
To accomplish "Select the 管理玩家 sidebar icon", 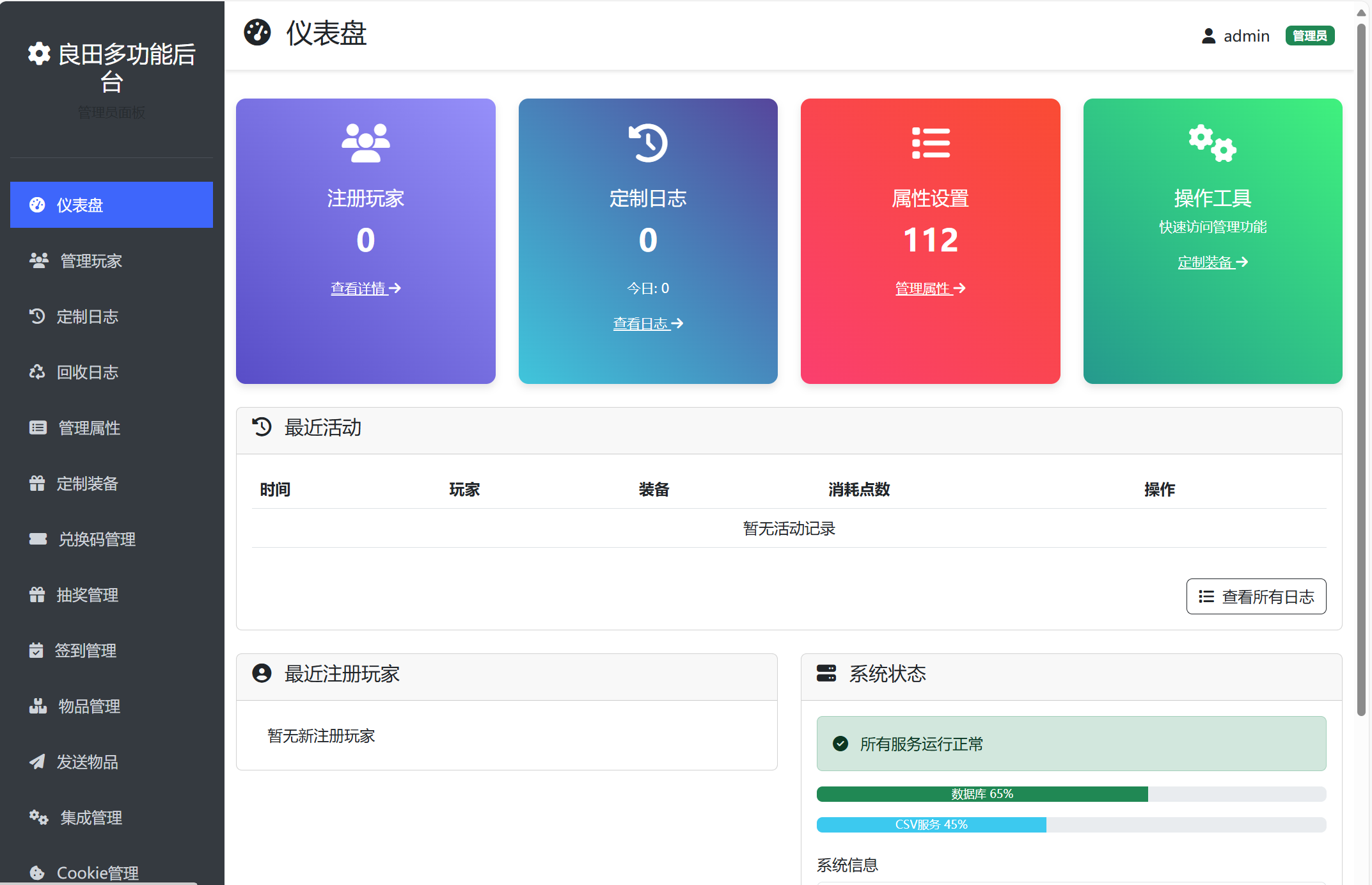I will 38,260.
